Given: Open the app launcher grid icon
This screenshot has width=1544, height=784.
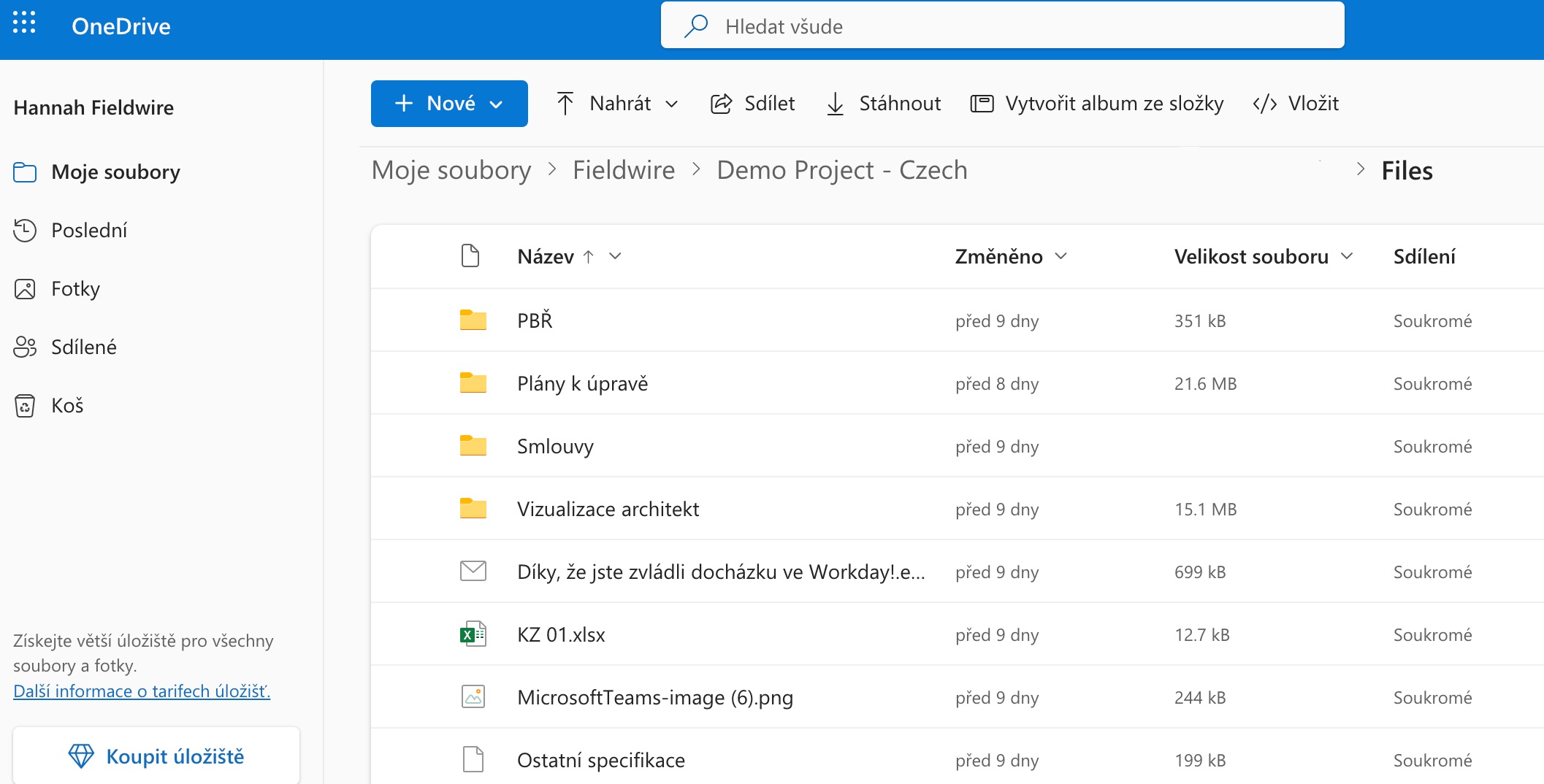Looking at the screenshot, I should (24, 23).
